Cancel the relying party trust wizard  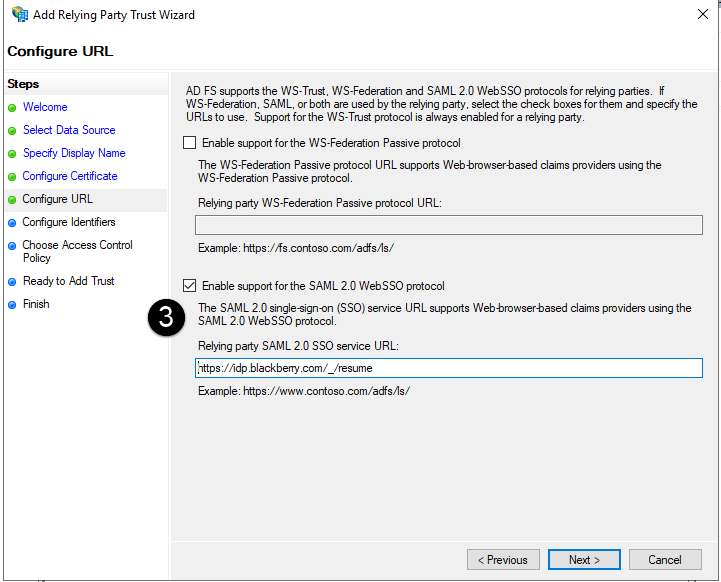(665, 560)
